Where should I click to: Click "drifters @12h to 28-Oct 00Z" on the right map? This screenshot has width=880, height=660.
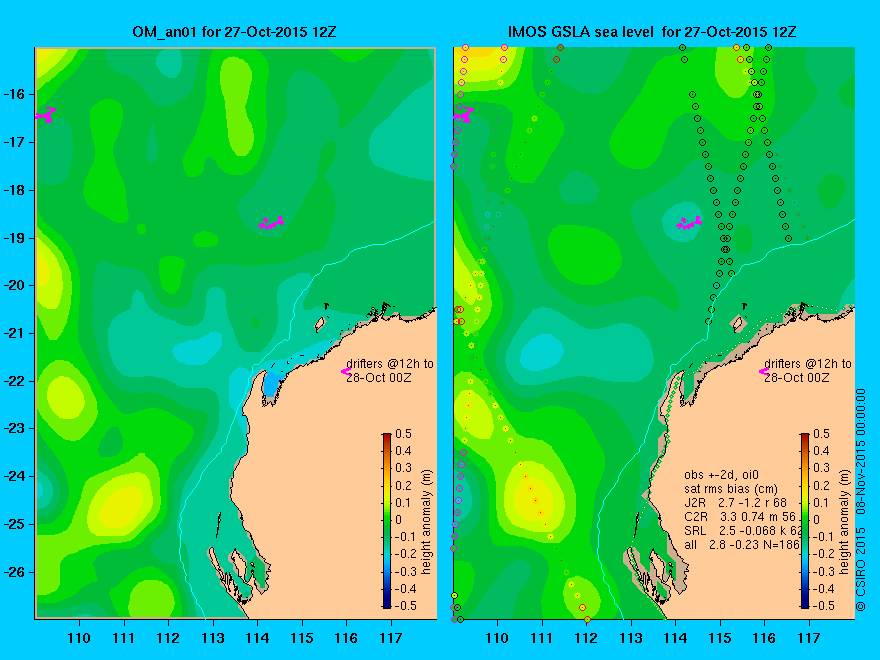pos(808,370)
